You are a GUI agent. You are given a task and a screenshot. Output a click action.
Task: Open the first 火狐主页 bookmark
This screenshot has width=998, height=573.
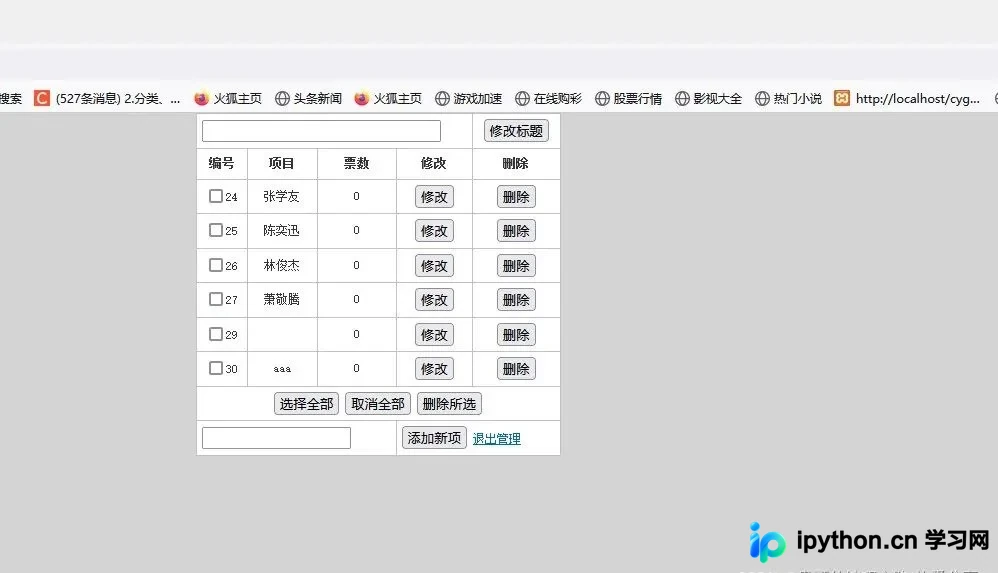(x=228, y=98)
